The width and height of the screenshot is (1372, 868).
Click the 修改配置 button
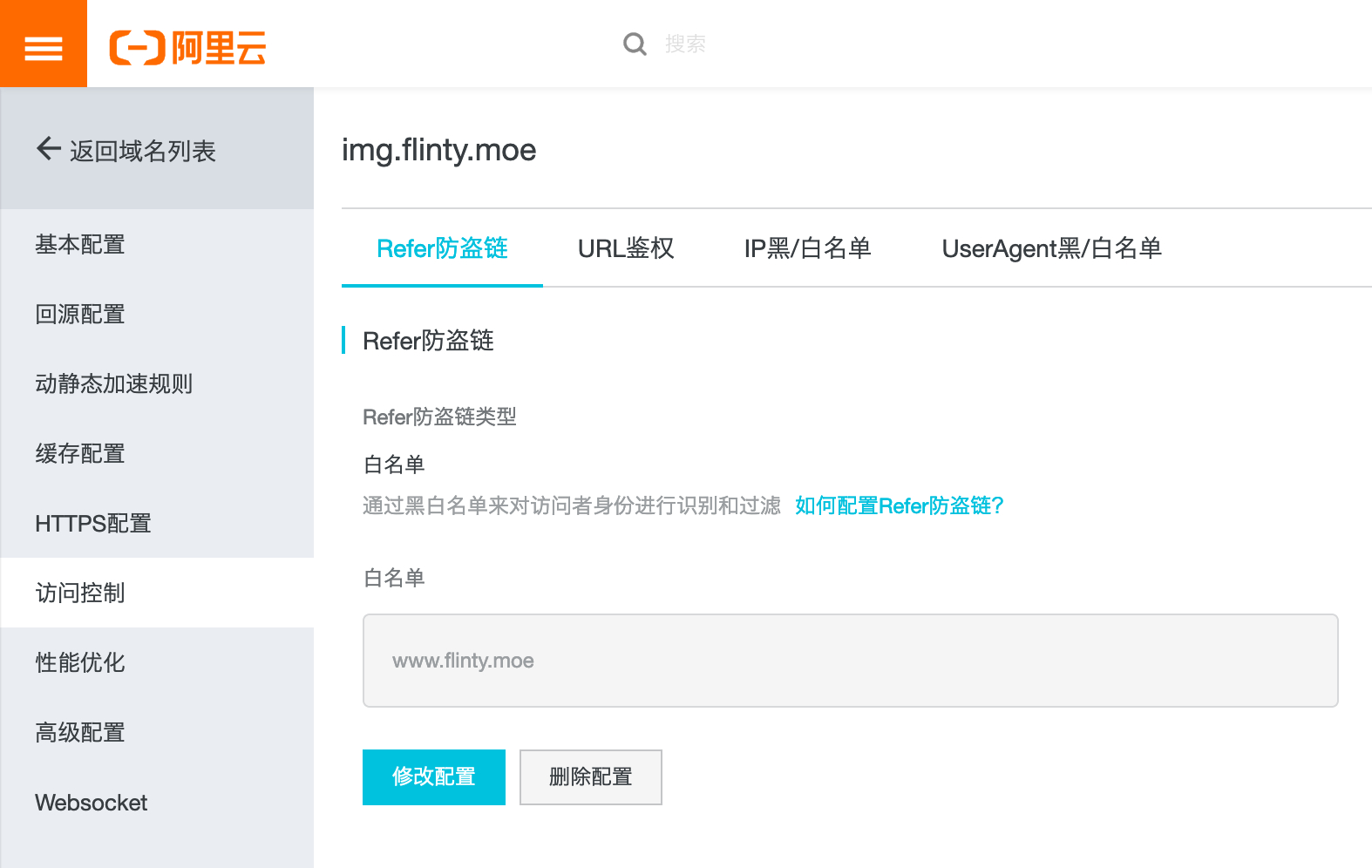click(x=433, y=776)
